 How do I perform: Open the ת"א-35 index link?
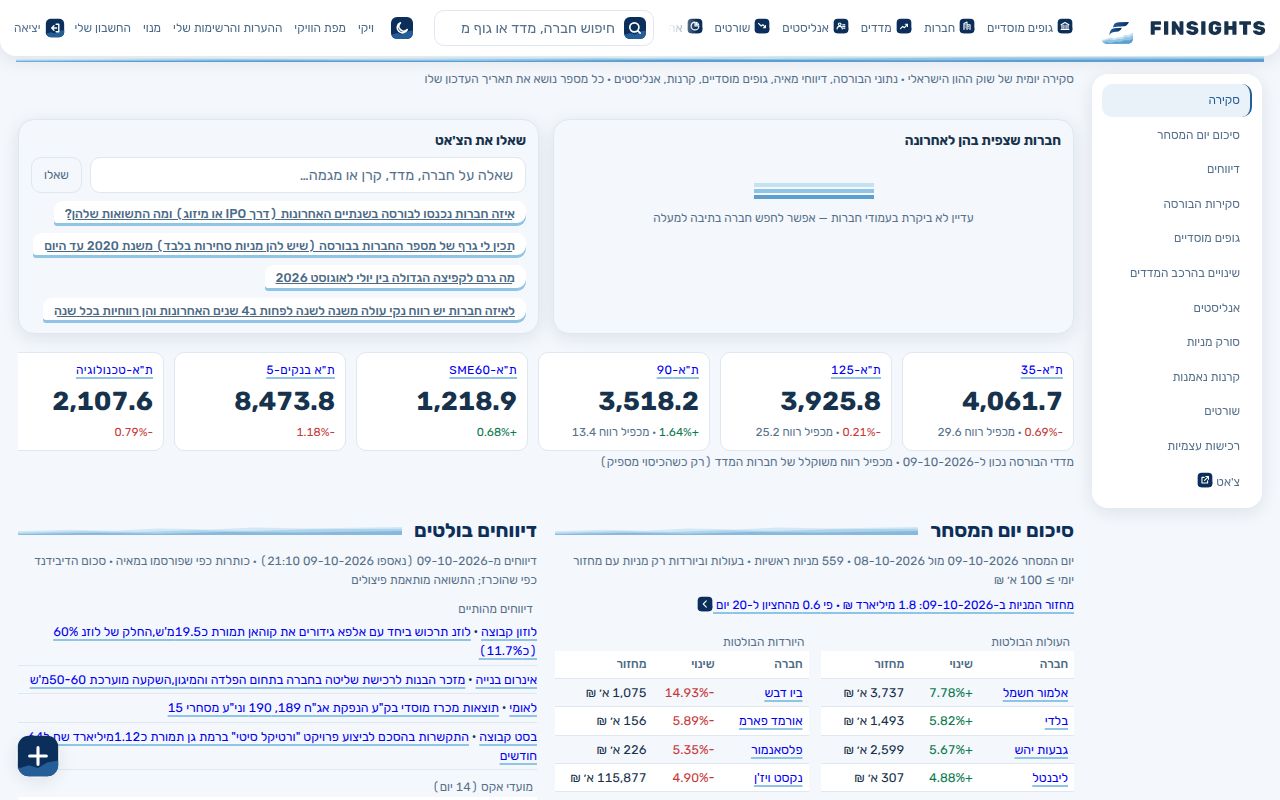tap(1041, 370)
